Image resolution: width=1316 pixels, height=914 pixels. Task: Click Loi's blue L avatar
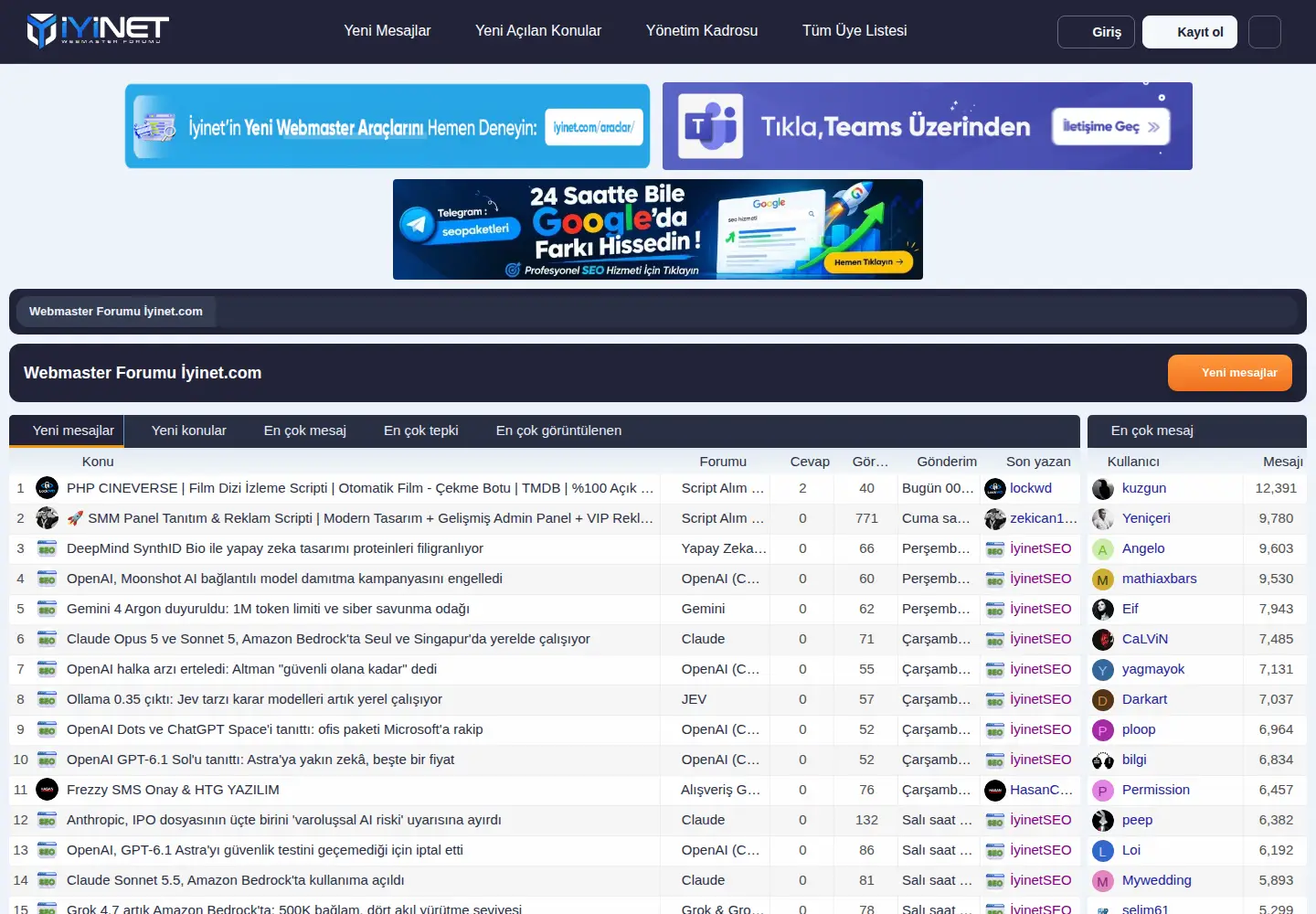click(1103, 851)
